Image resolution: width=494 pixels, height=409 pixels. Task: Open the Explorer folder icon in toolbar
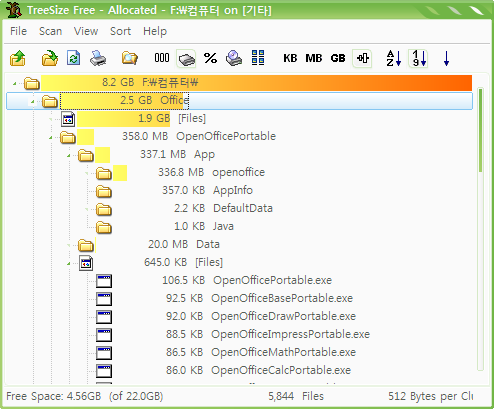coord(130,58)
